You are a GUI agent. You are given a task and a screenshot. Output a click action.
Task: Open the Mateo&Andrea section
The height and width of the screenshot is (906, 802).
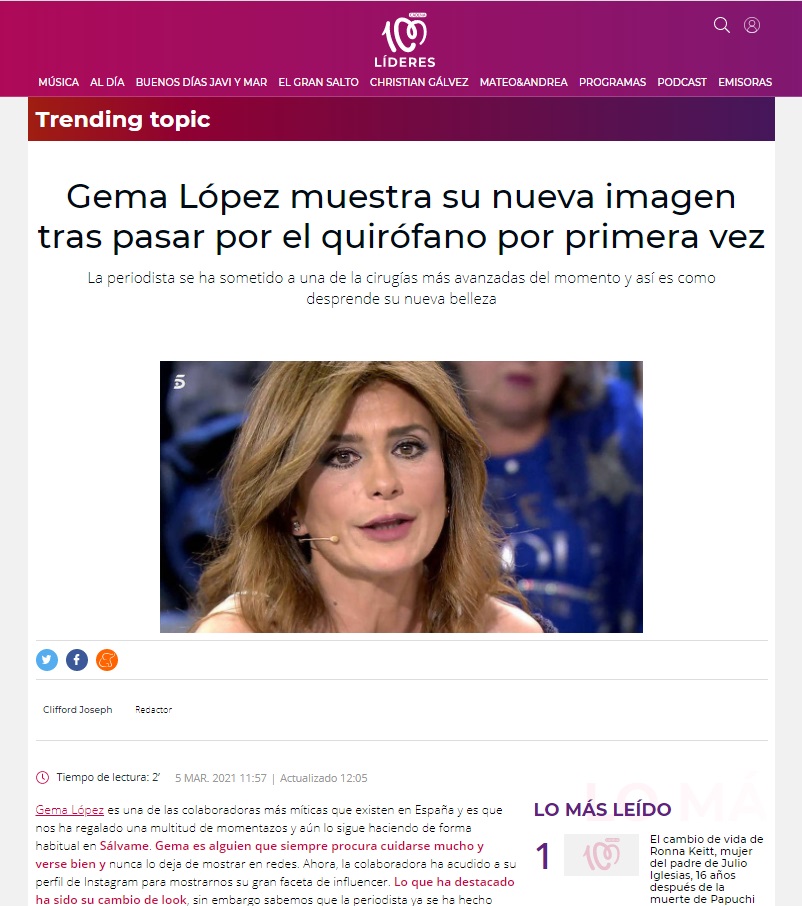523,82
